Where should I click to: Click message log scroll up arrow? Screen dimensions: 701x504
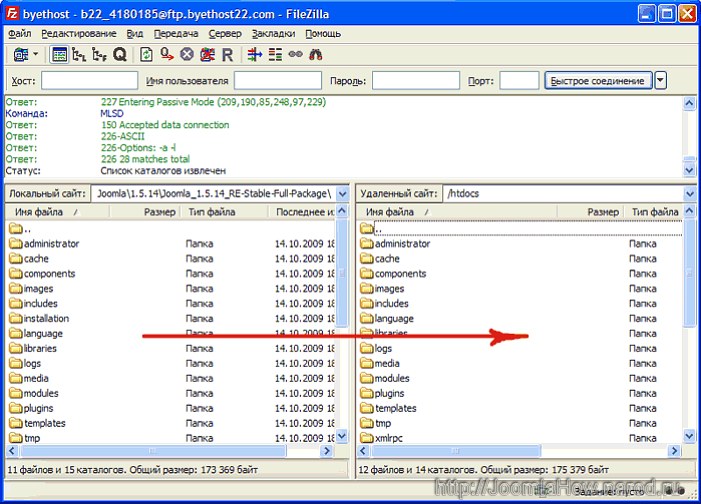tap(689, 104)
